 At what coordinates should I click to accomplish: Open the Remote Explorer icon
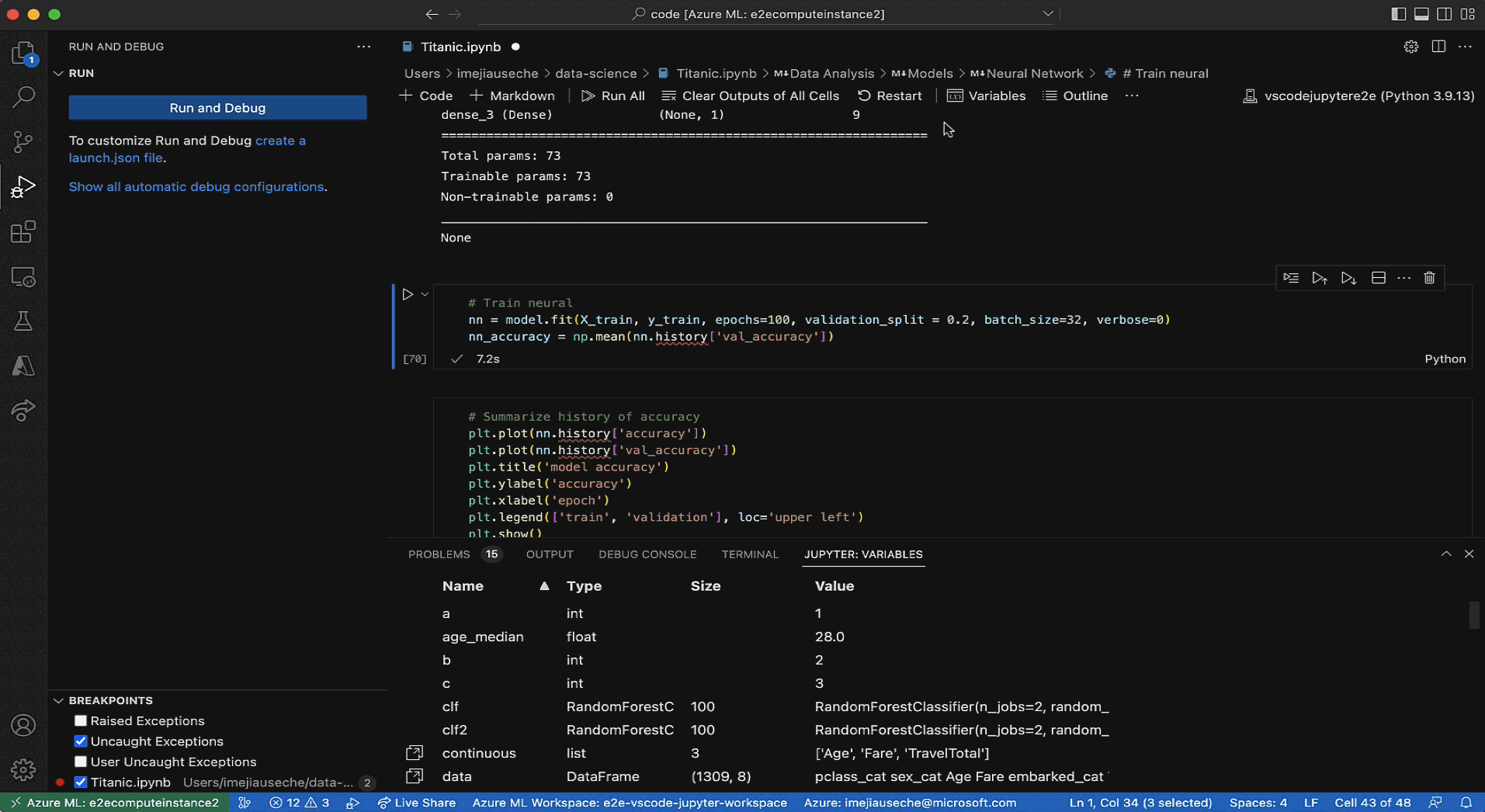click(23, 277)
